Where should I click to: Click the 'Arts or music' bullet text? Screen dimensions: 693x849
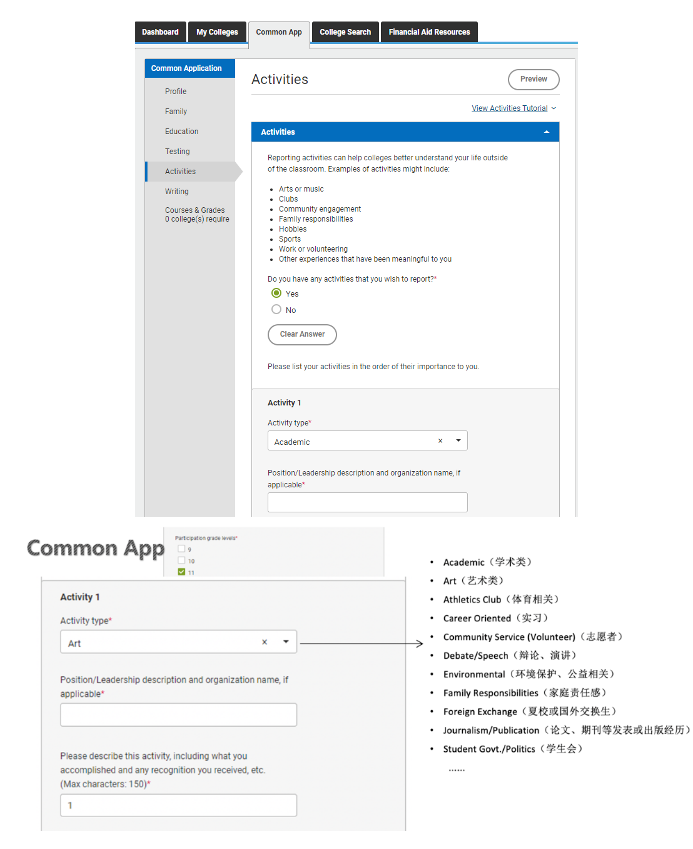click(301, 189)
